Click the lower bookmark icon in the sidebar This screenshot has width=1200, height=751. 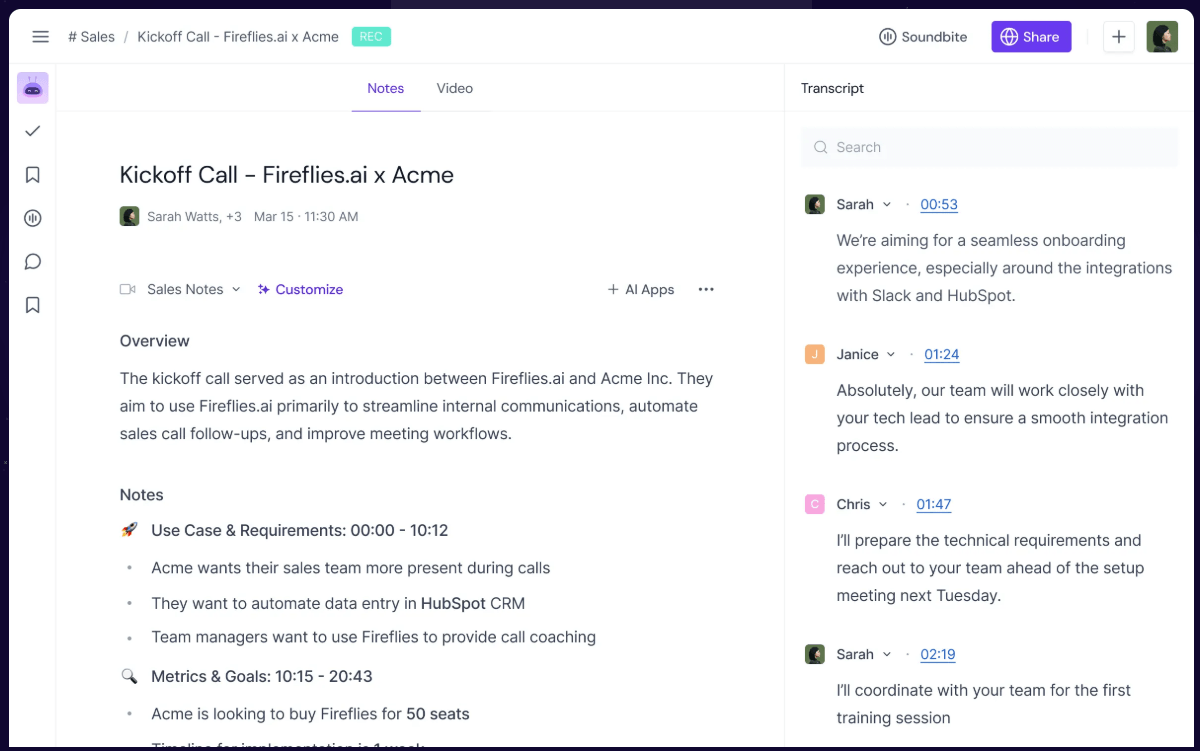point(33,305)
